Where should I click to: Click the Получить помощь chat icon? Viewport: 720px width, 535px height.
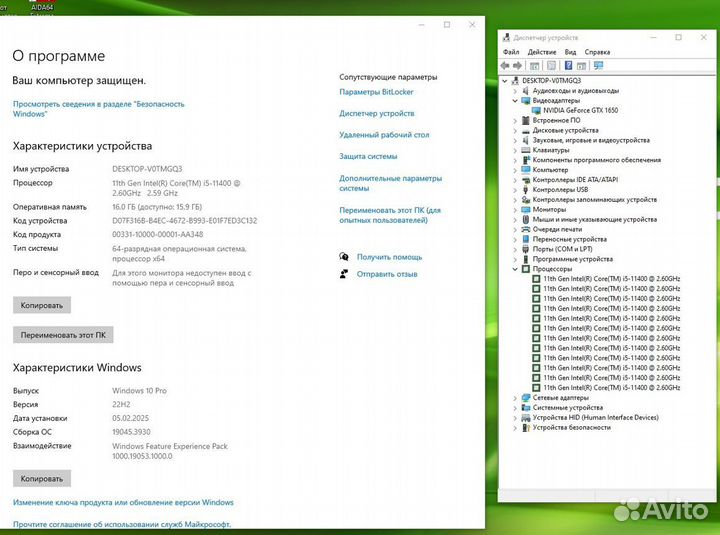coord(344,257)
